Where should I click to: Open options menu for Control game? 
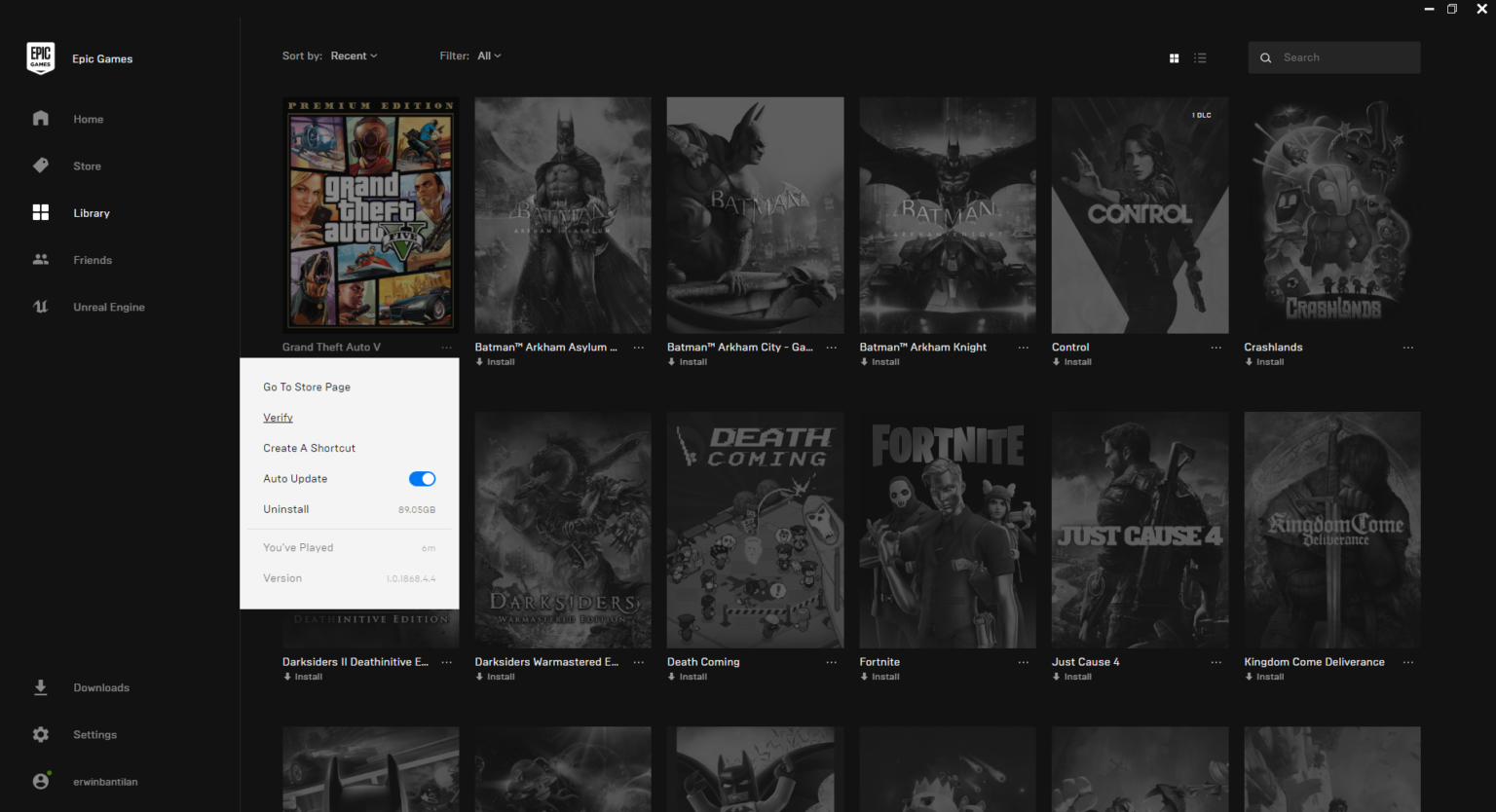[x=1215, y=348]
